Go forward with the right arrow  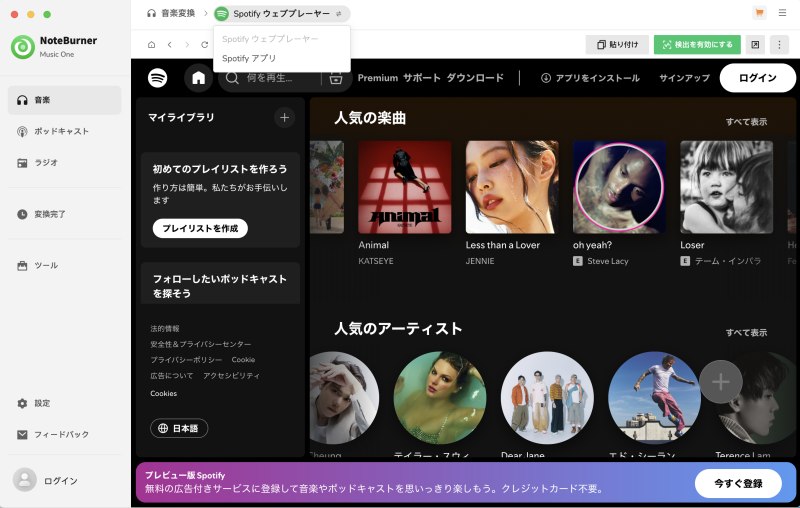187,45
